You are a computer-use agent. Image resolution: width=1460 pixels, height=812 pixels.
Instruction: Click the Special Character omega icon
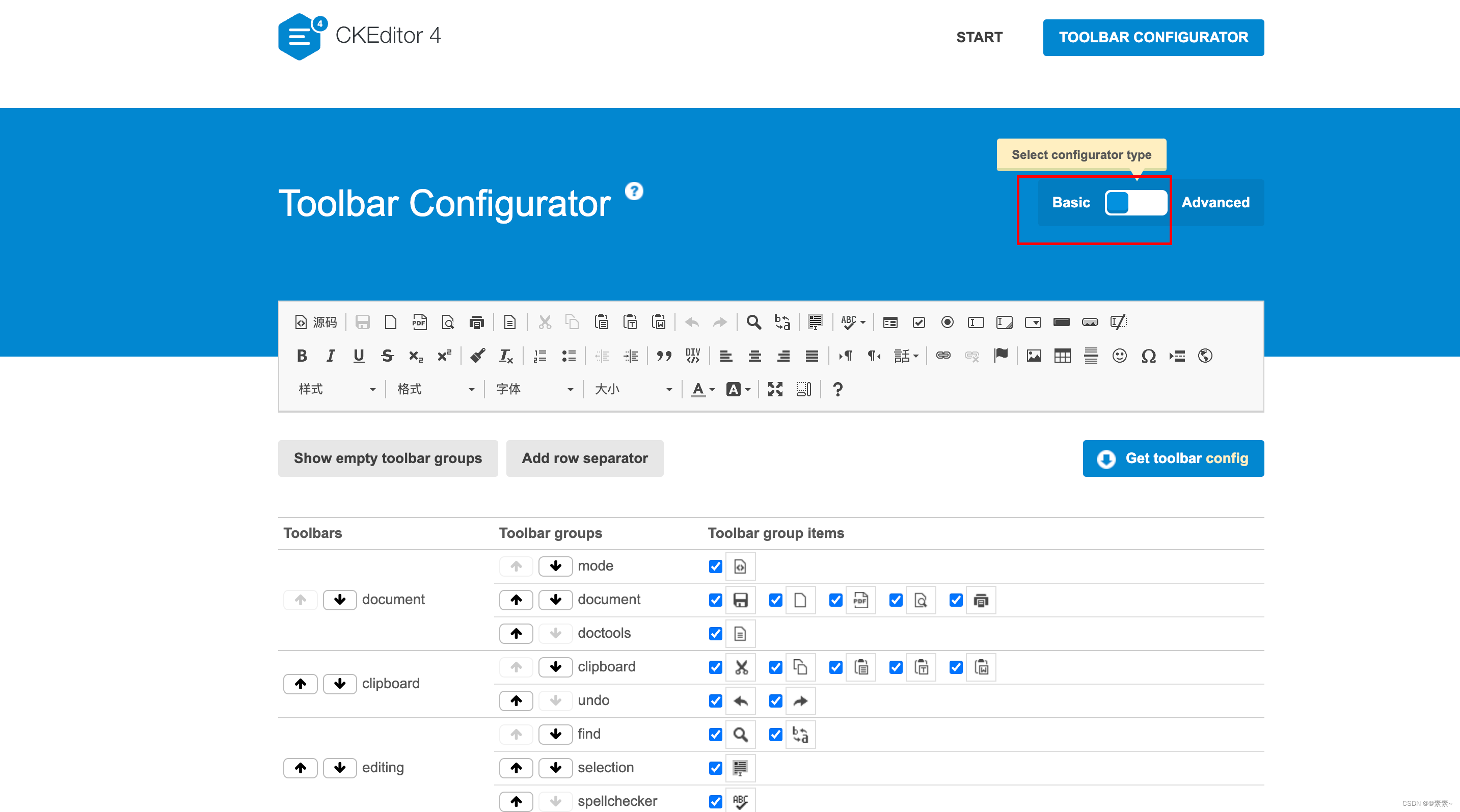coord(1148,356)
